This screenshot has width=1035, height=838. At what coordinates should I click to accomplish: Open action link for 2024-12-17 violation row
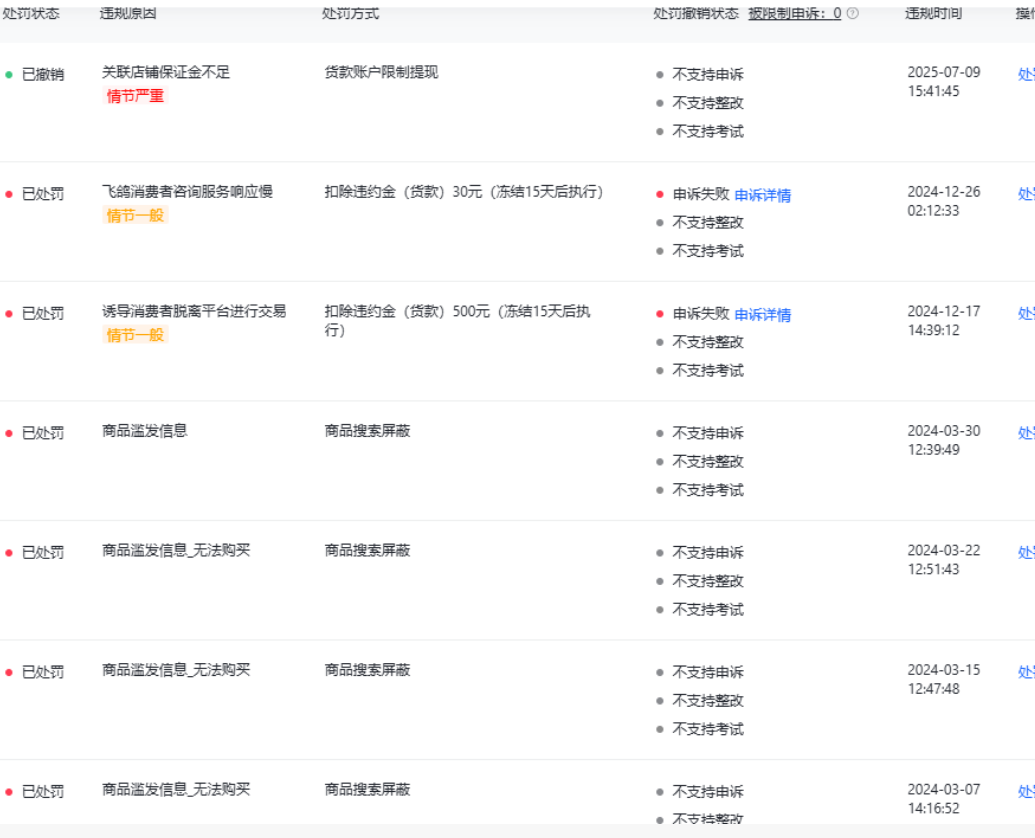point(1025,313)
